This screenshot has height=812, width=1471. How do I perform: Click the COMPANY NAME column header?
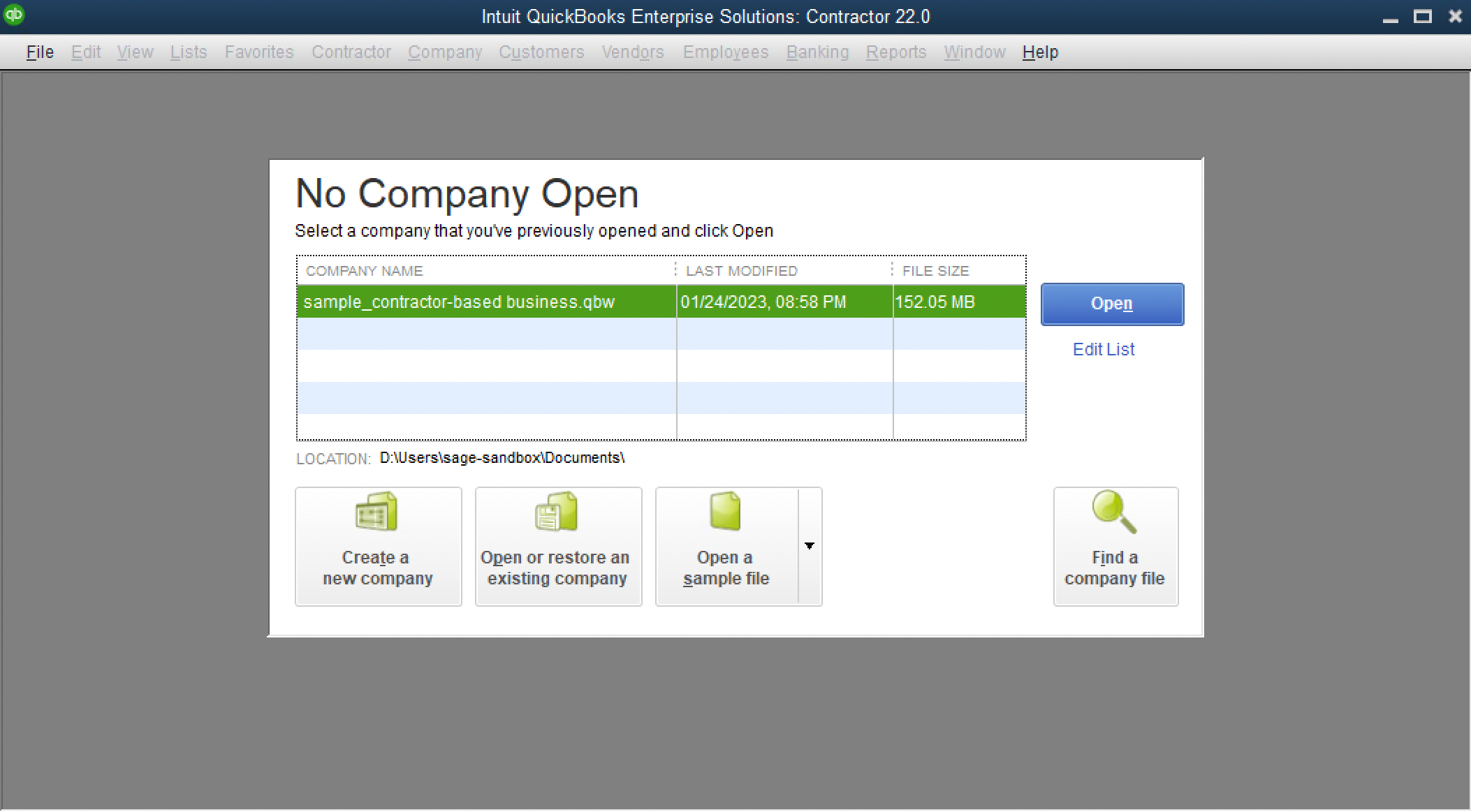(x=364, y=271)
